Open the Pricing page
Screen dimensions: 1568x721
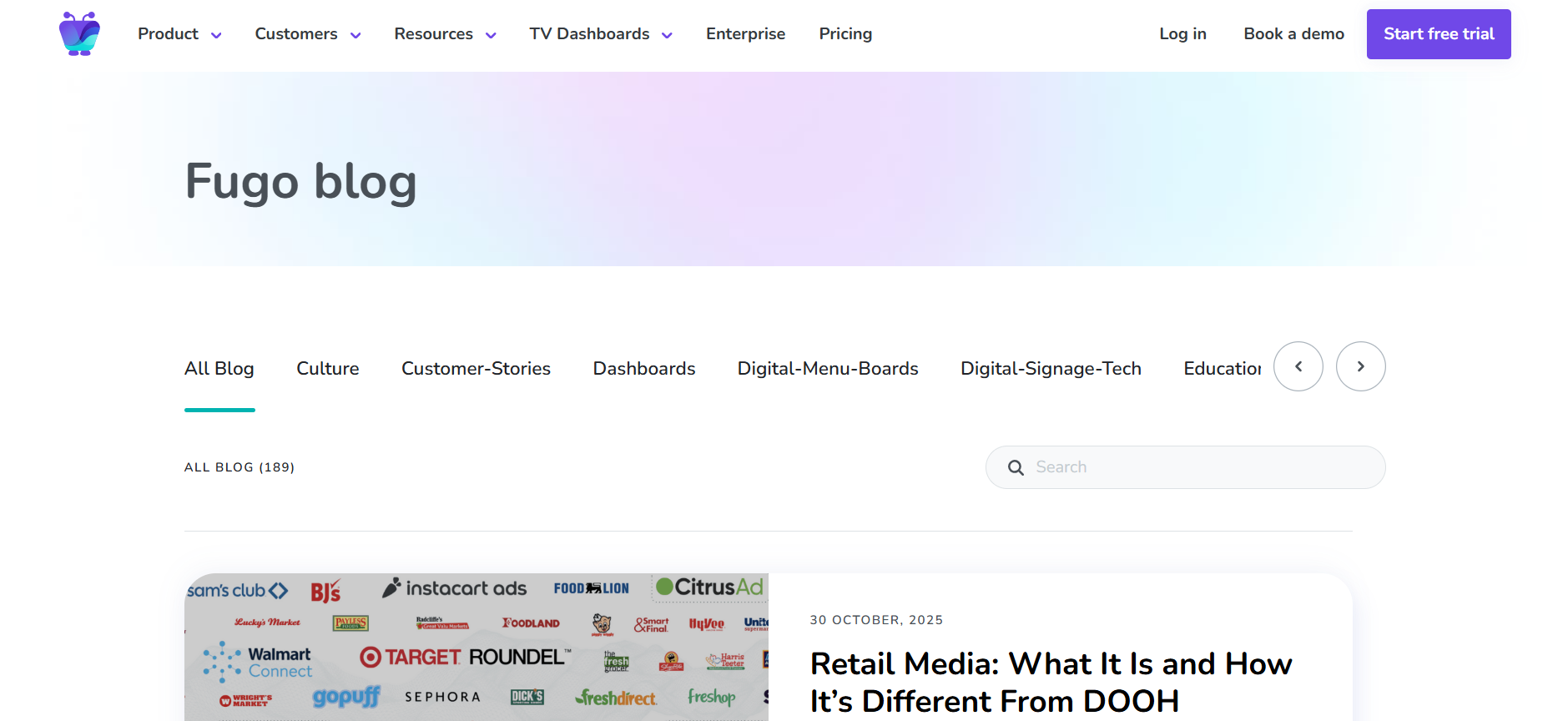pos(845,34)
